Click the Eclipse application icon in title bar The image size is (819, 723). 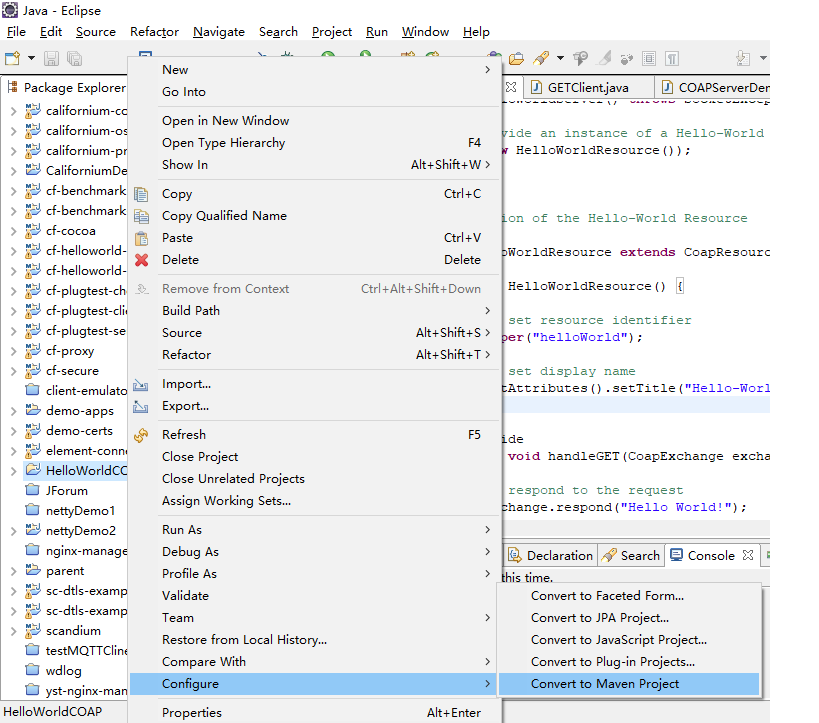pyautogui.click(x=10, y=10)
